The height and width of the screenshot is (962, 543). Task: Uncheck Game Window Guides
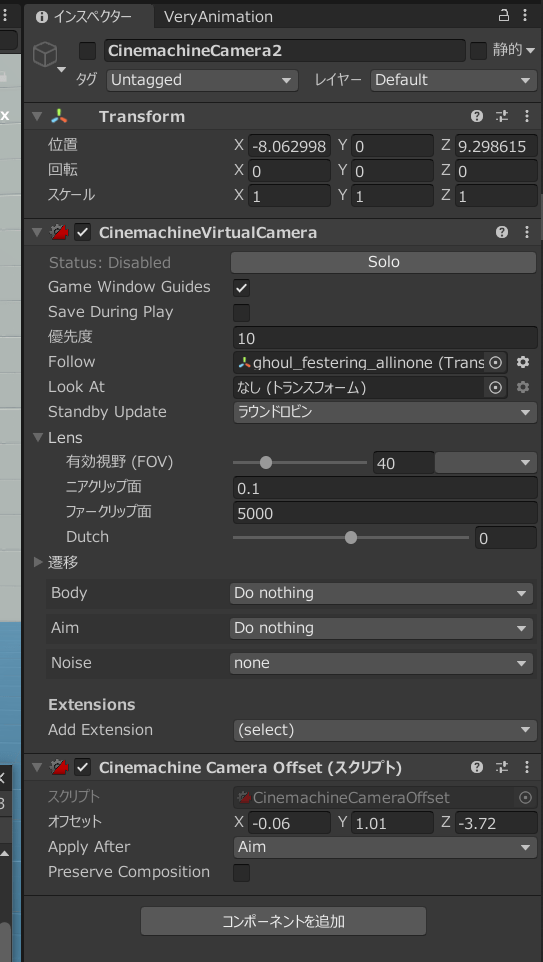[x=242, y=288]
